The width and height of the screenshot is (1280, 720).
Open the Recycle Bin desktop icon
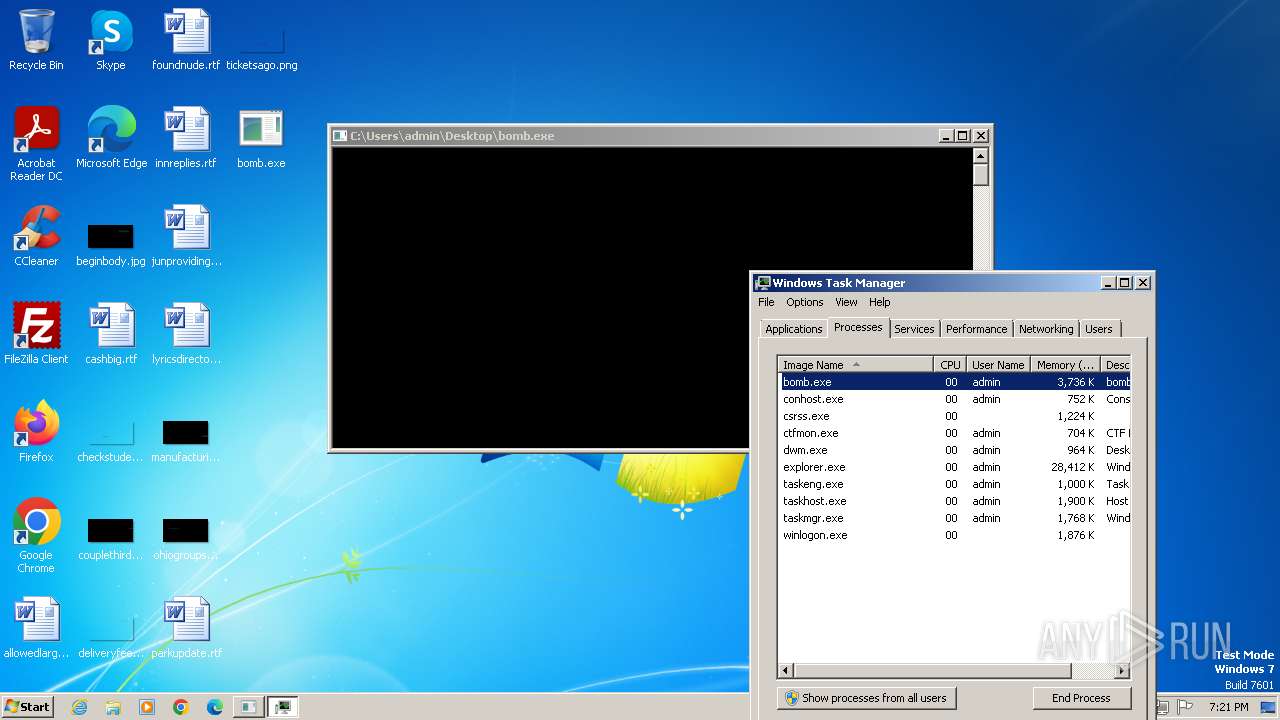click(36, 40)
